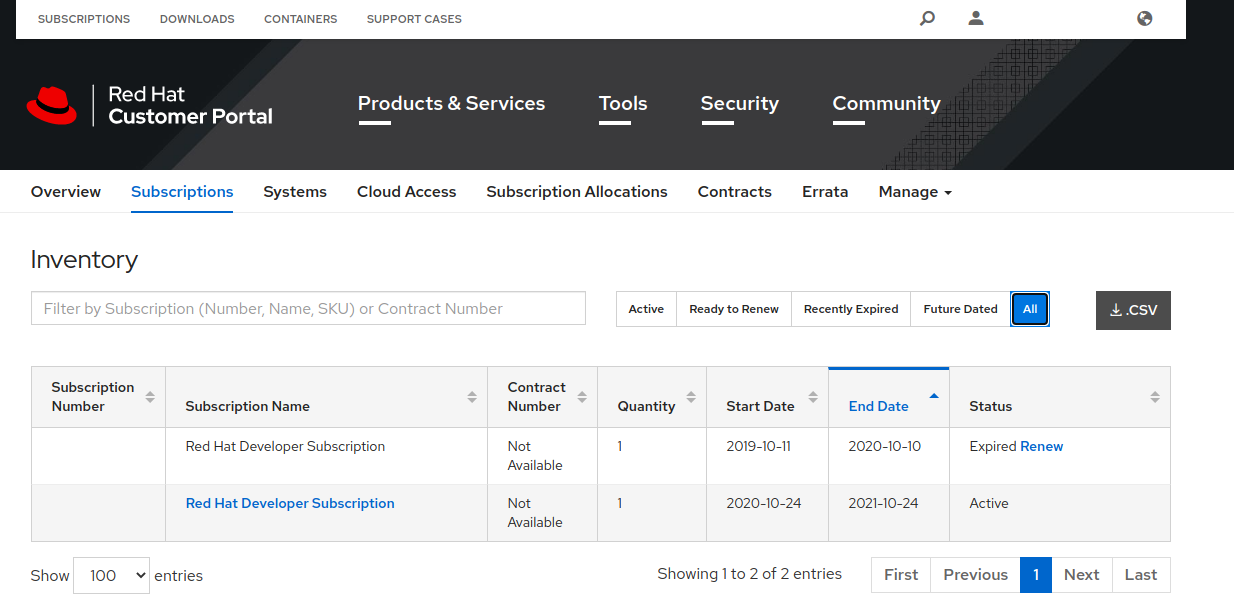The height and width of the screenshot is (606, 1234).
Task: Download inventory as .CSV
Action: (x=1133, y=310)
